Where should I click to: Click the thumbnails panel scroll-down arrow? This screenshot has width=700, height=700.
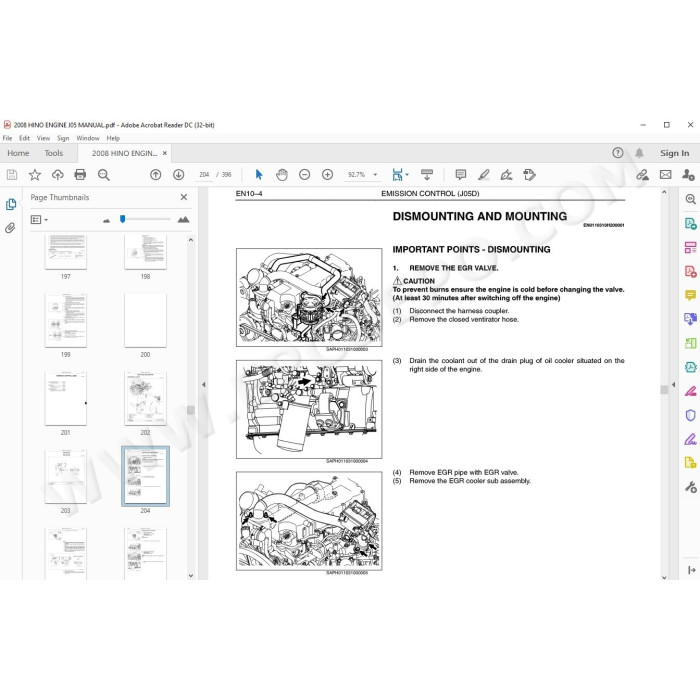pyautogui.click(x=191, y=575)
